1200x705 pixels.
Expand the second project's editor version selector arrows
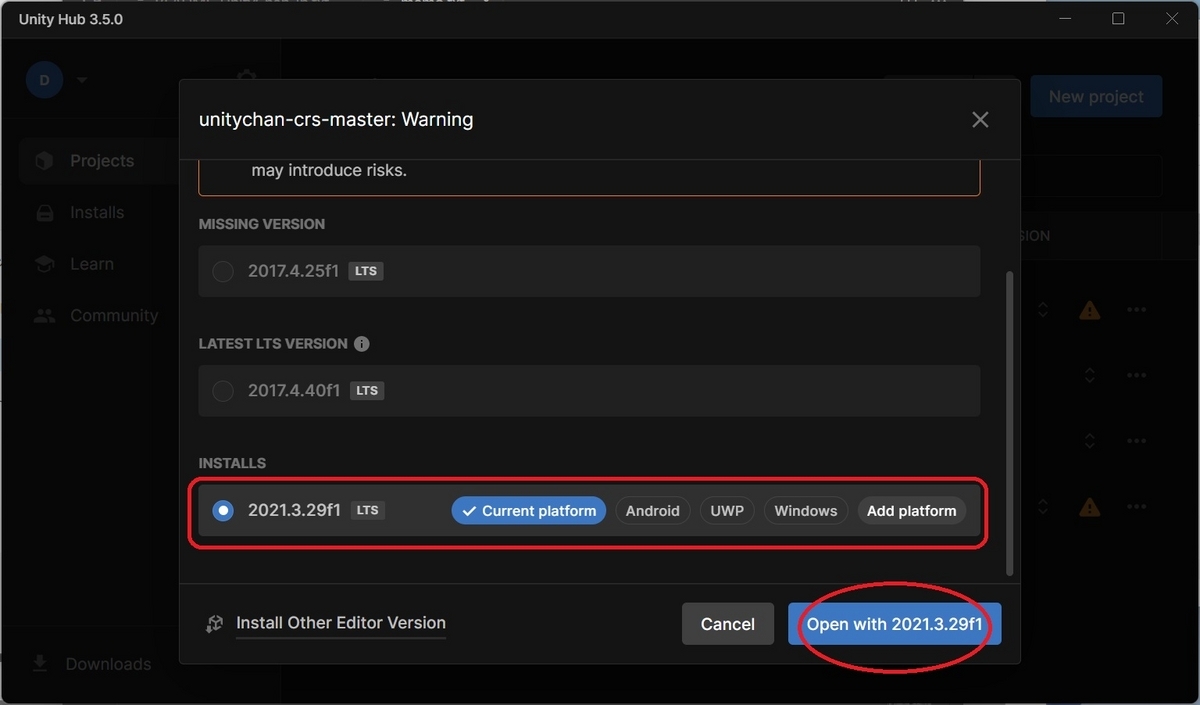click(1090, 375)
